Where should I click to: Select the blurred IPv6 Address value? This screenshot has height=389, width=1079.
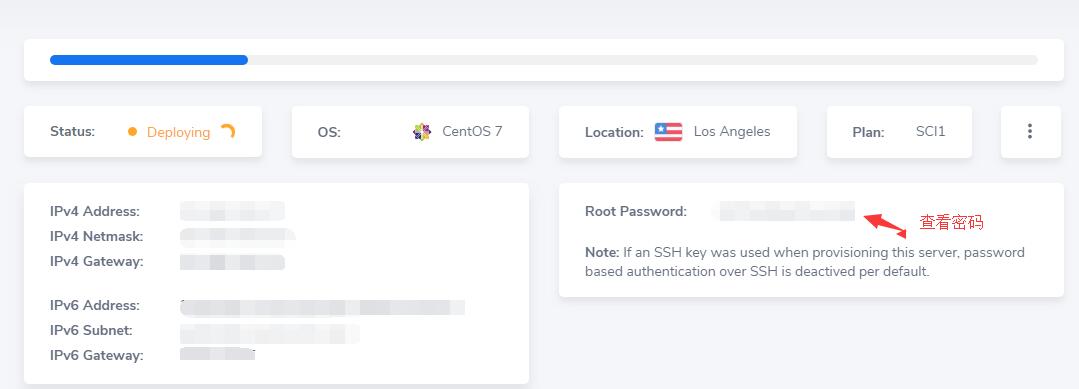pyautogui.click(x=323, y=307)
